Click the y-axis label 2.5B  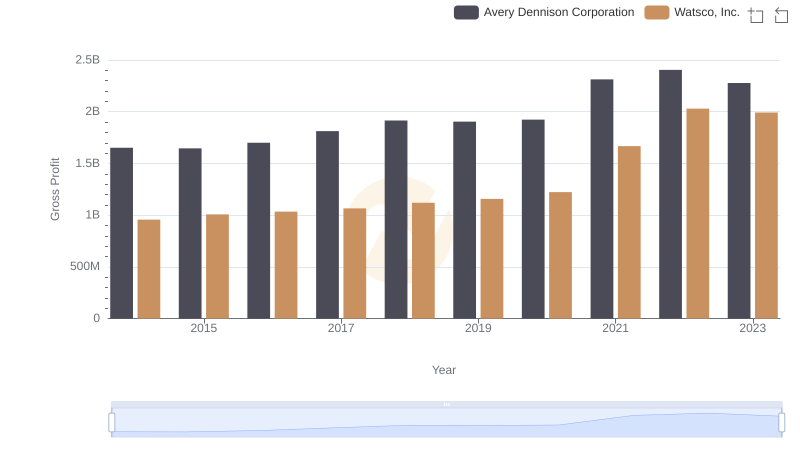87,60
